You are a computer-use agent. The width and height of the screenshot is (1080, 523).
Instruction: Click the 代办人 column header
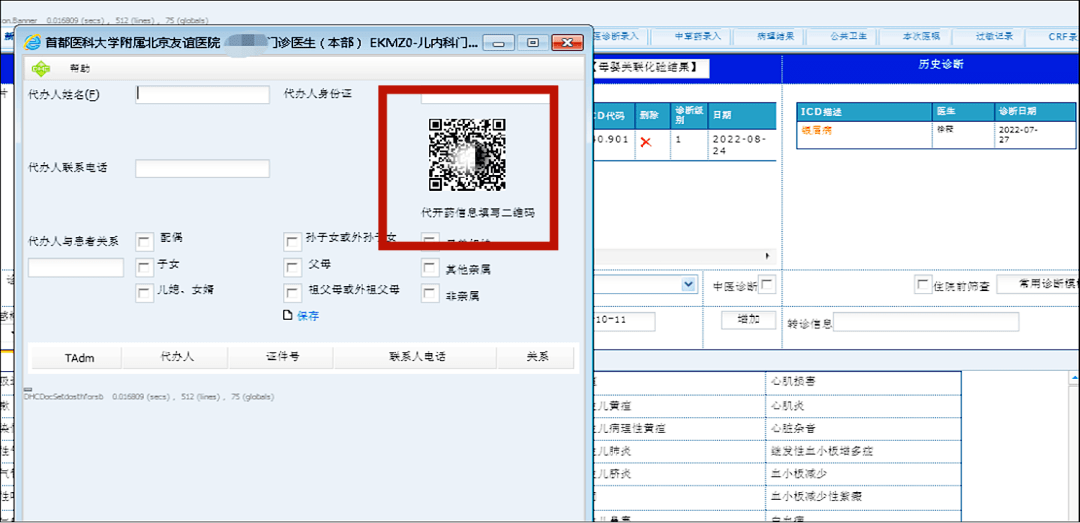(177, 358)
